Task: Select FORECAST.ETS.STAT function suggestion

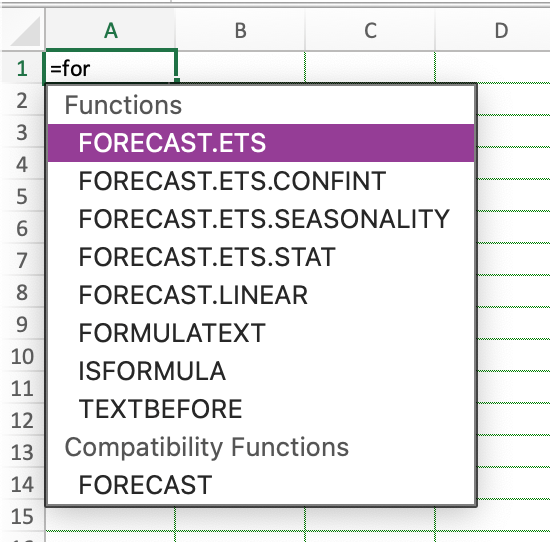Action: (x=261, y=257)
